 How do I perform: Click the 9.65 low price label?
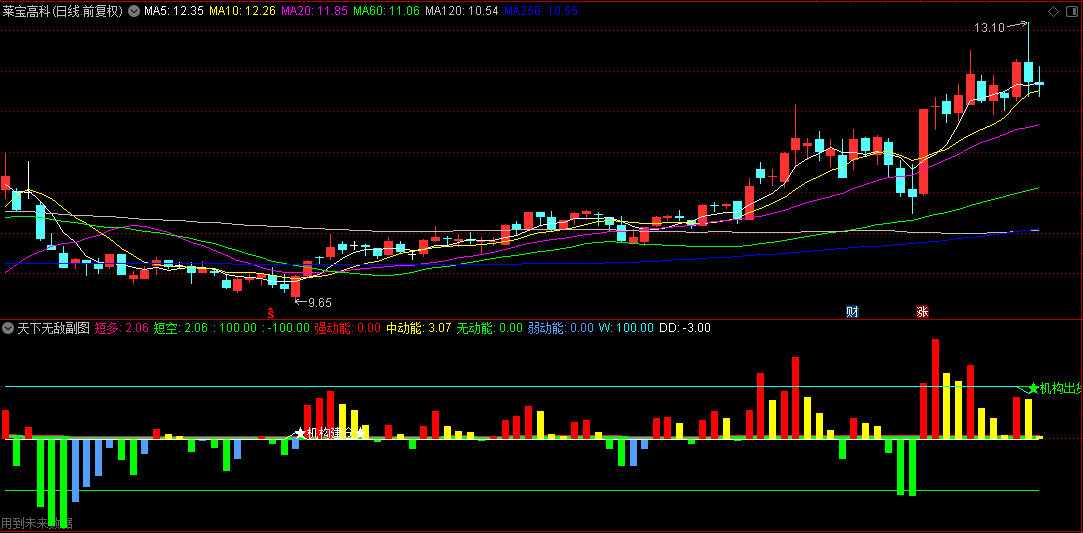click(x=320, y=302)
